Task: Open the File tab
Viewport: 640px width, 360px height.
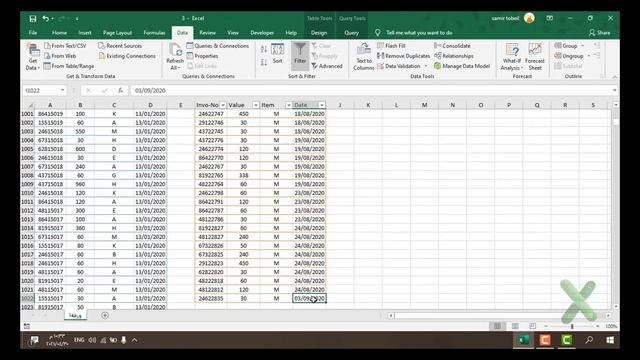Action: click(33, 33)
